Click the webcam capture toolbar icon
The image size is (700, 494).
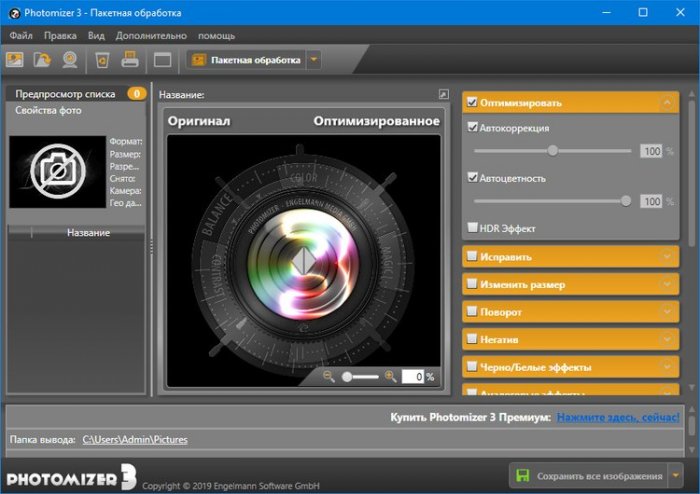click(70, 60)
